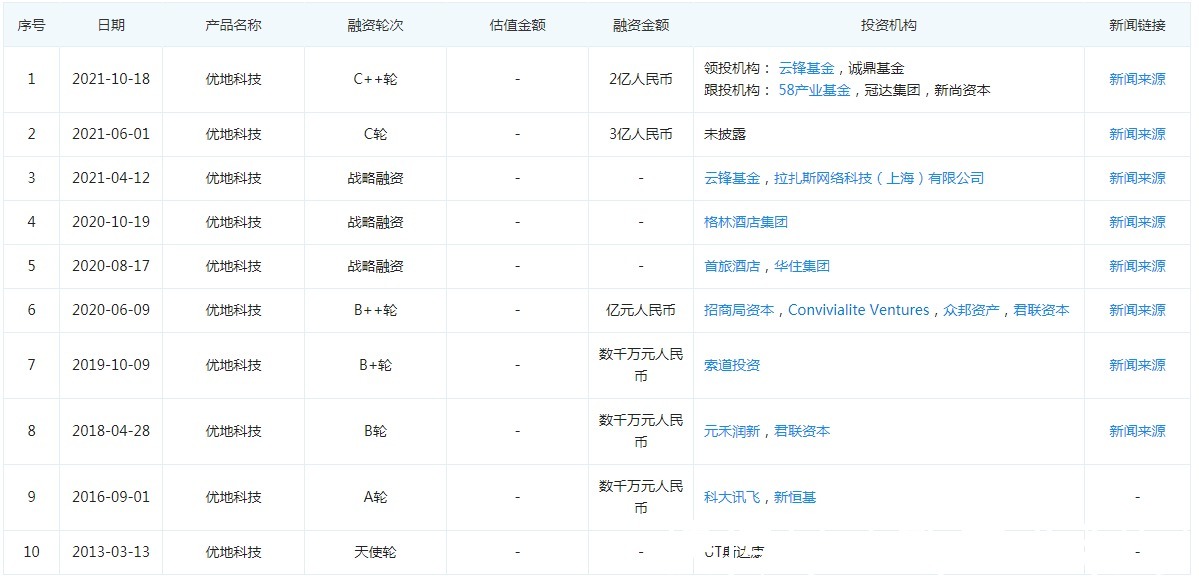Click 诚鼎基金 in the lead investors line
The image size is (1199, 582).
[x=876, y=68]
